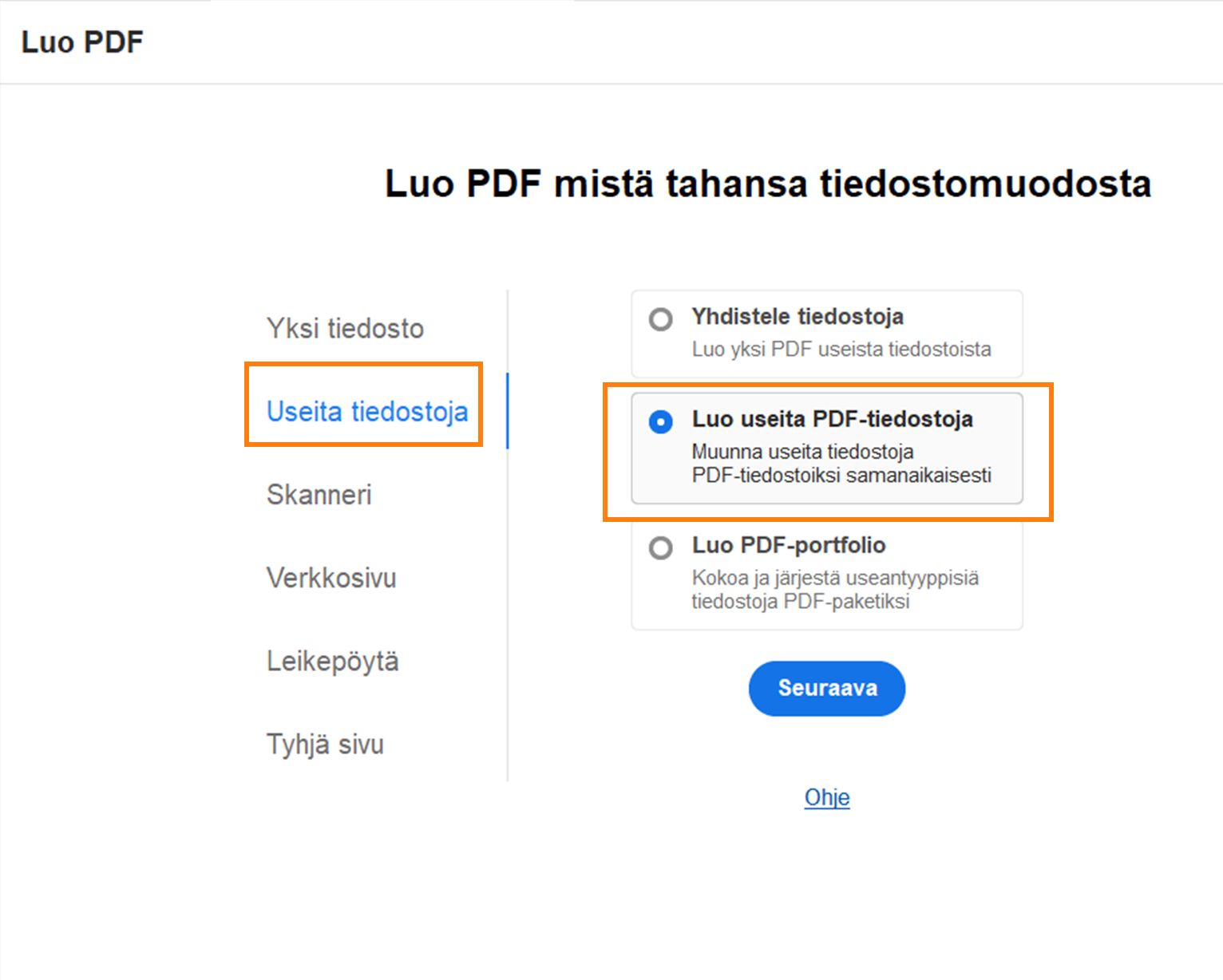Click the highlighted Useita tiedostoja entry

tap(366, 412)
